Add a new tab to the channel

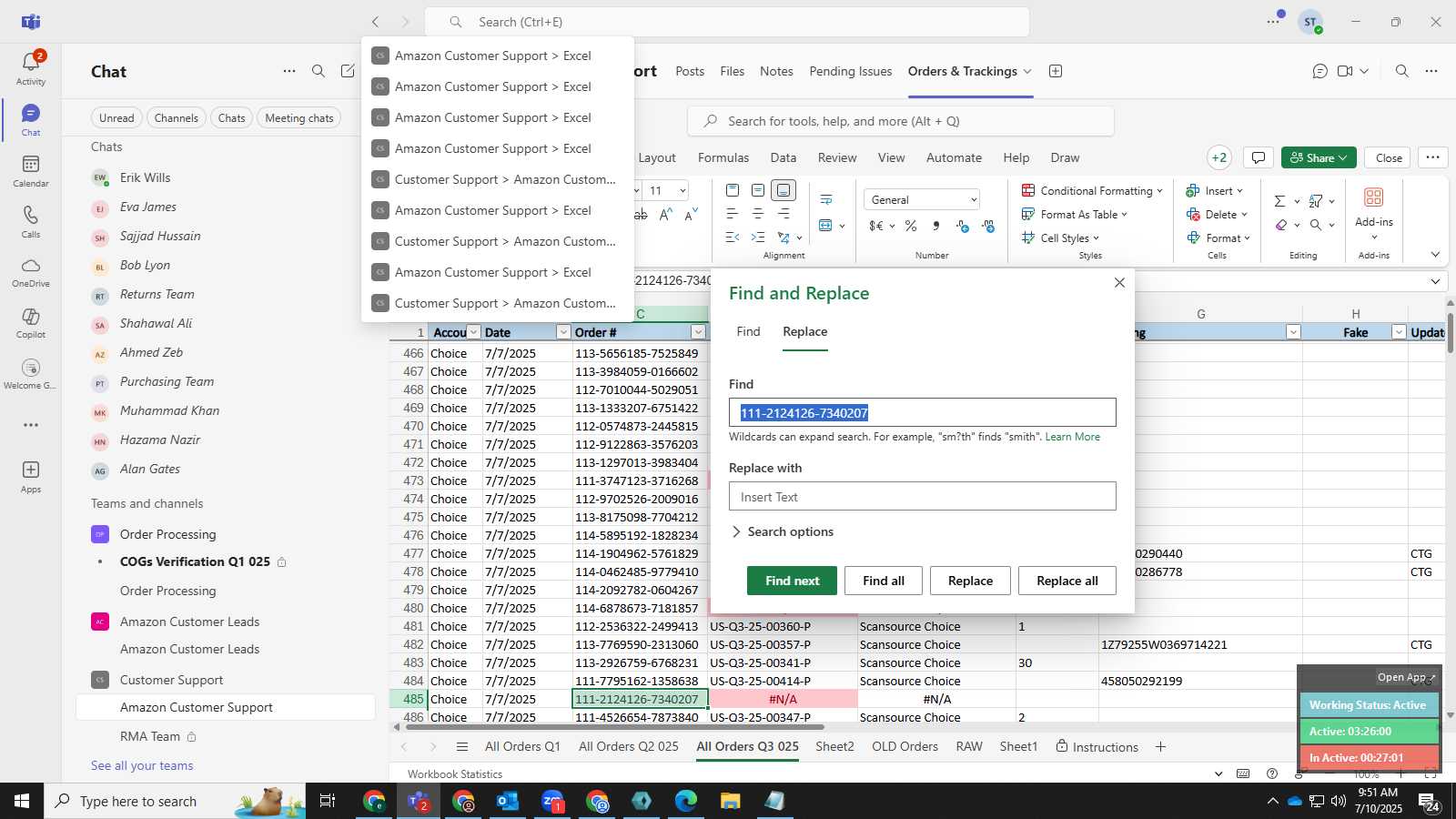(1056, 71)
